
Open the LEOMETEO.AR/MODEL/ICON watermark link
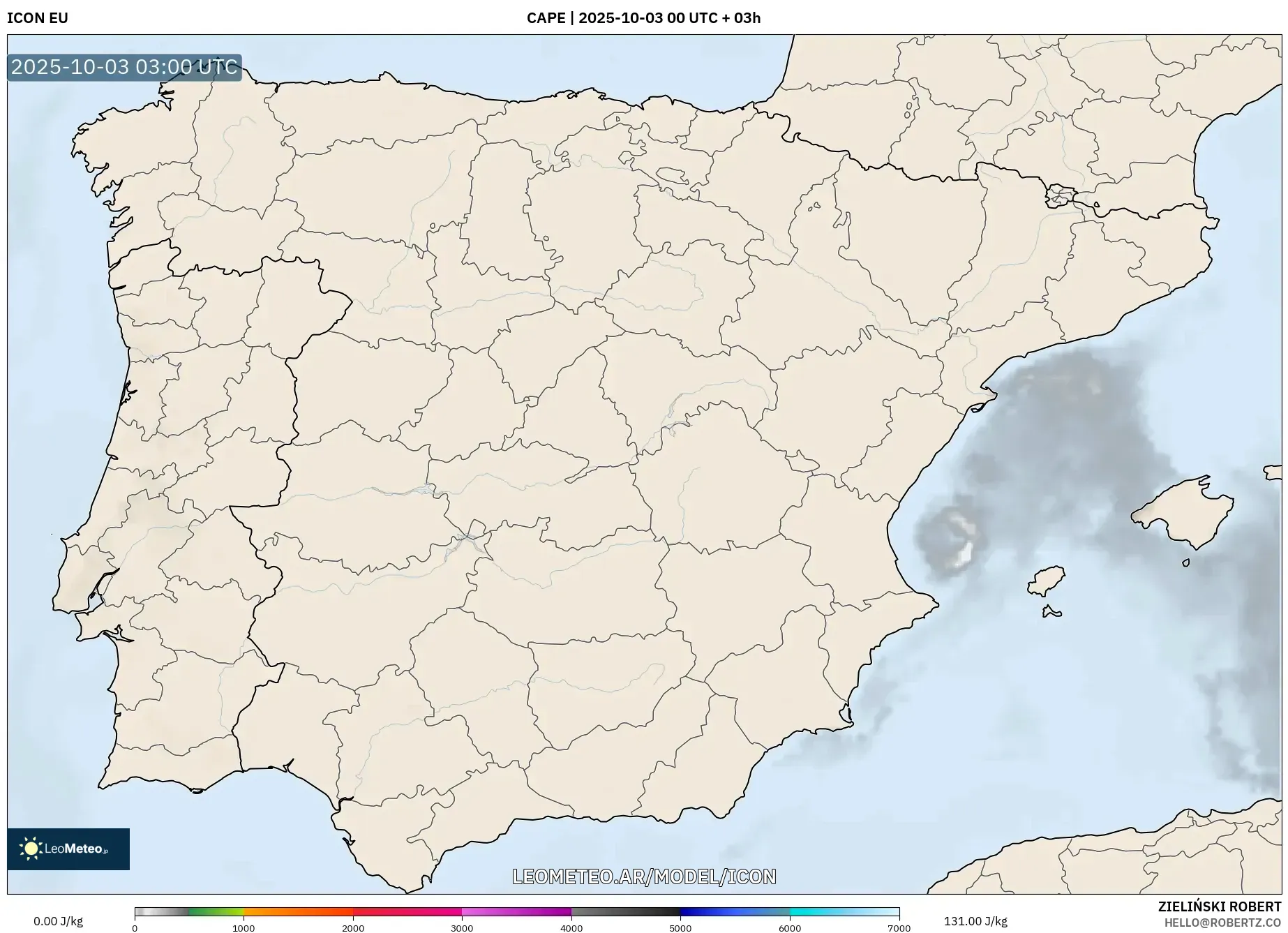643,876
